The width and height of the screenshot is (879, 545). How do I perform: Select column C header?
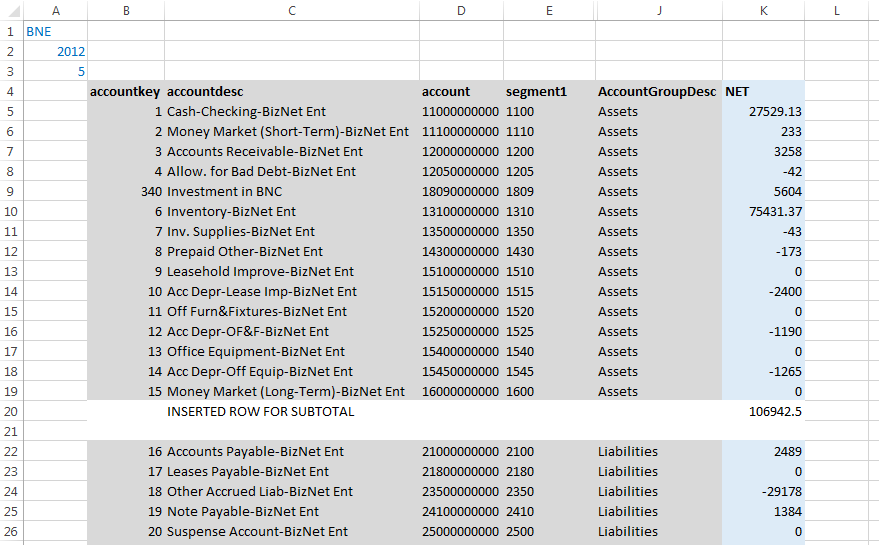pos(291,10)
